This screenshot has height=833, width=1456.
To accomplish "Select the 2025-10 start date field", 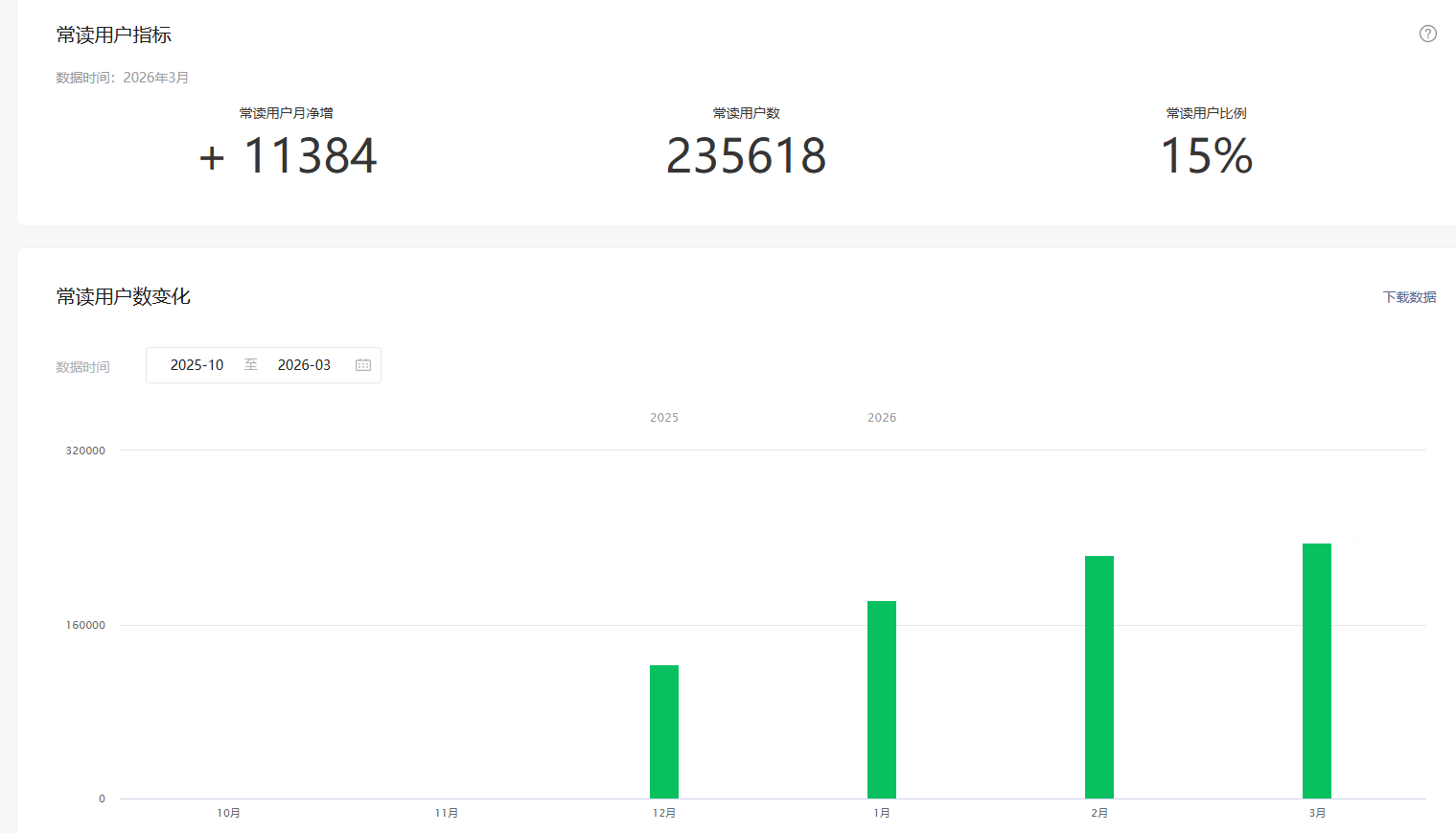I will pyautogui.click(x=196, y=365).
